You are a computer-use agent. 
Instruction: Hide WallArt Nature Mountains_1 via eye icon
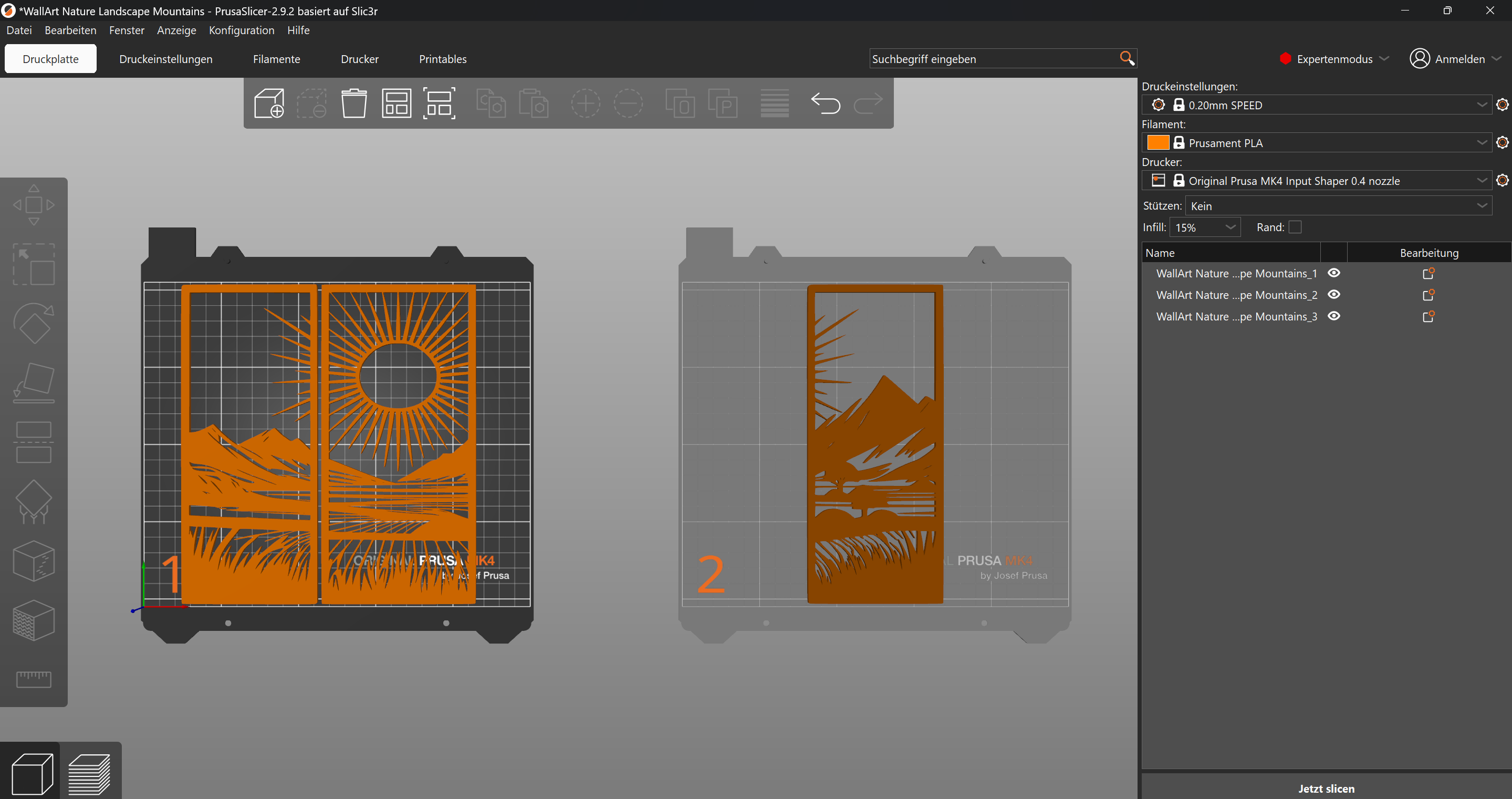click(1333, 273)
